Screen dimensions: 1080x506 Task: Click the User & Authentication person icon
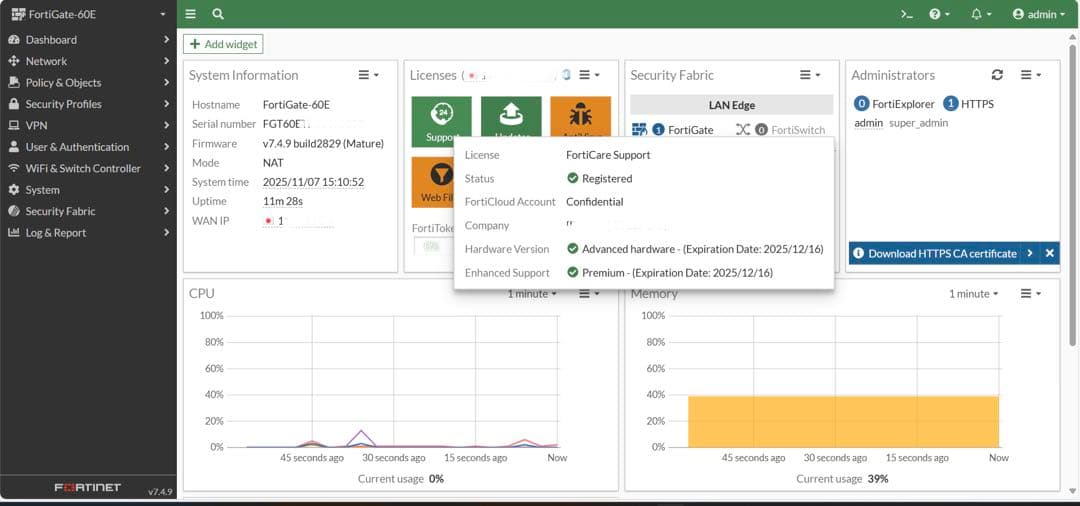(x=13, y=147)
